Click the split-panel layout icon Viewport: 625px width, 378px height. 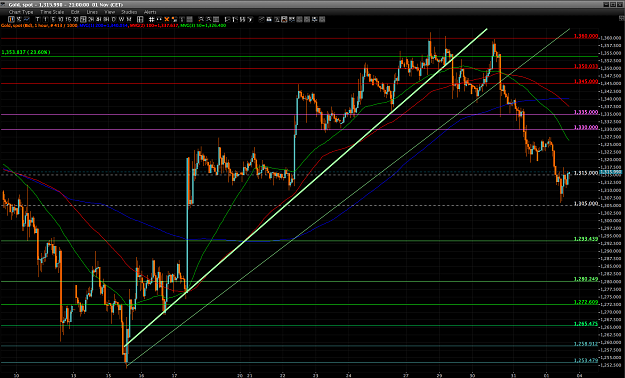tap(140, 19)
